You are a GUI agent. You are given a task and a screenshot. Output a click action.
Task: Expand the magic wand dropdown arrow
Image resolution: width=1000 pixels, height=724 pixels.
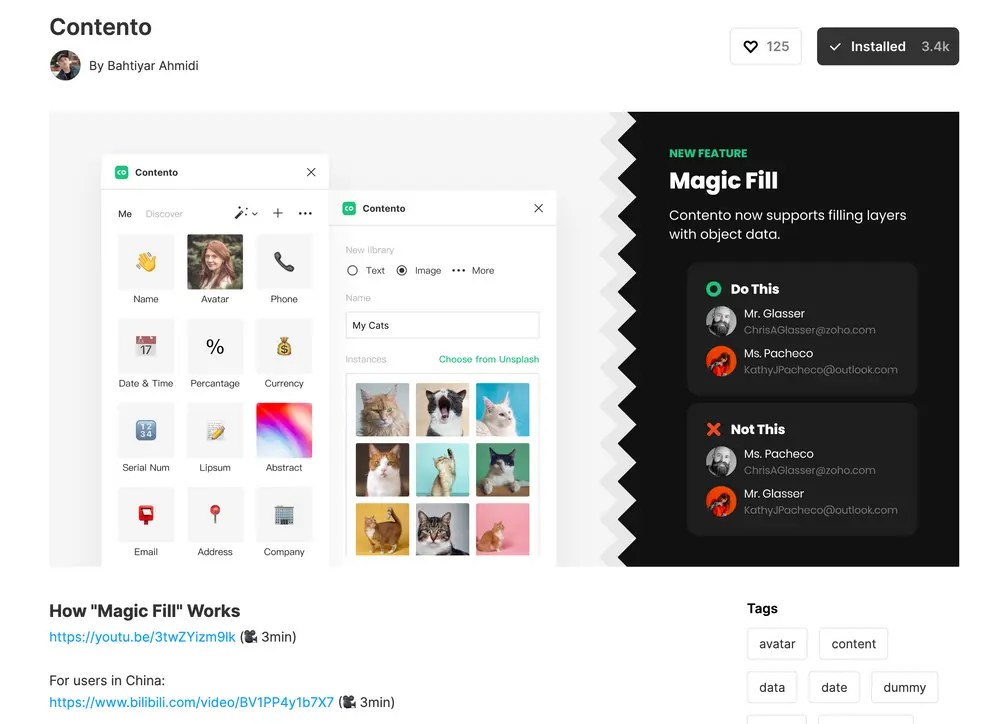pos(254,214)
